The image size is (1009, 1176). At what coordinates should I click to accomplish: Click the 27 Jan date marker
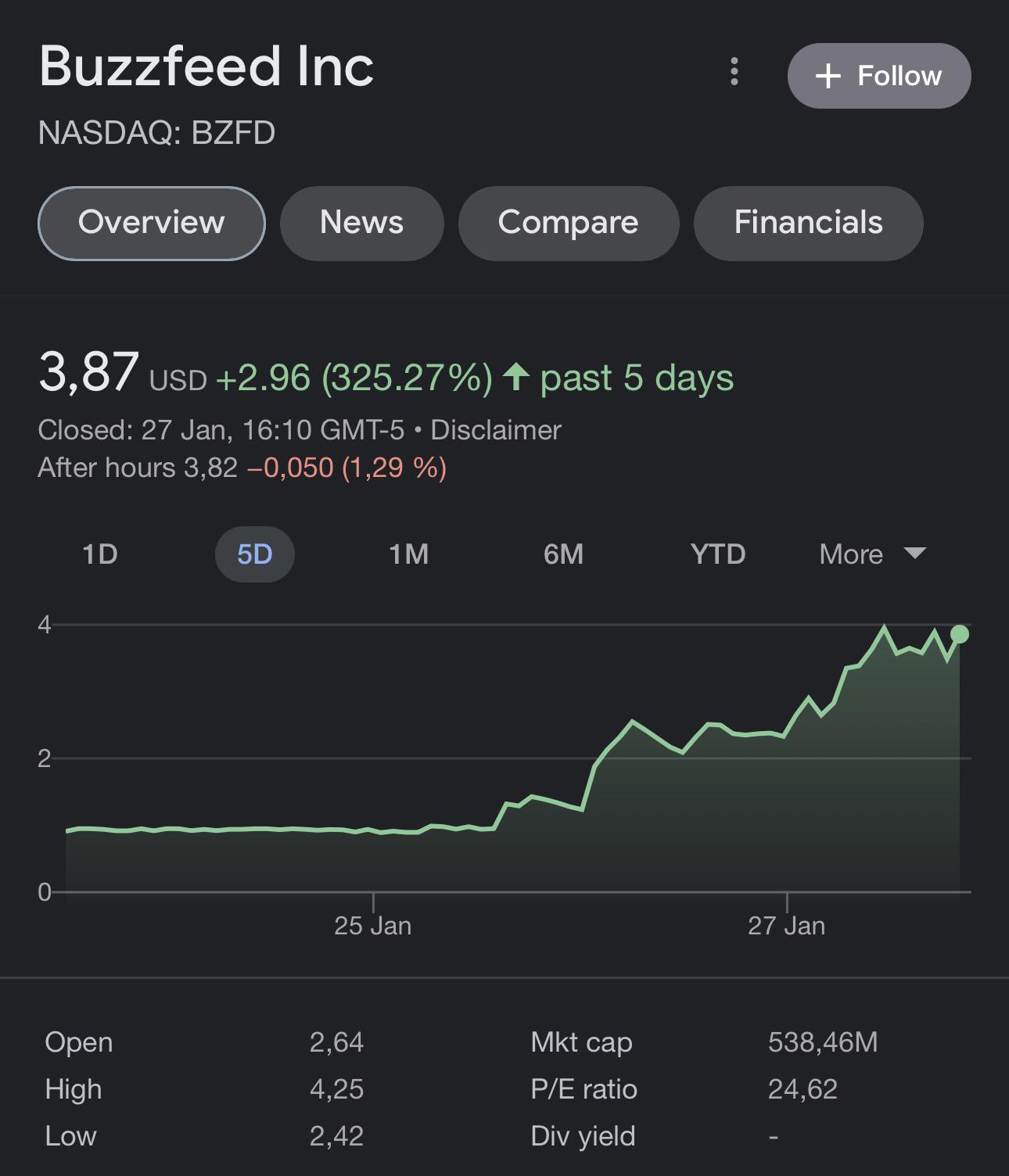pyautogui.click(x=786, y=926)
